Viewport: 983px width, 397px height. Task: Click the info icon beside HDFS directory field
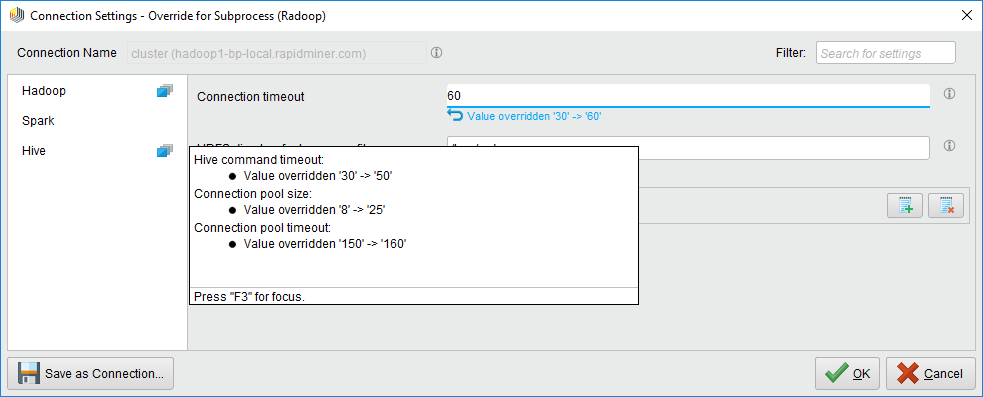(x=949, y=146)
